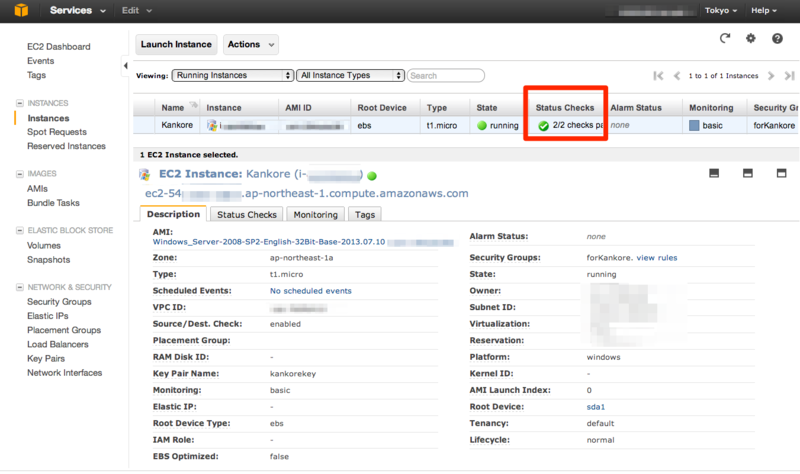Open the No scheduled events link
Screen dimensions: 800x474
click(310, 291)
